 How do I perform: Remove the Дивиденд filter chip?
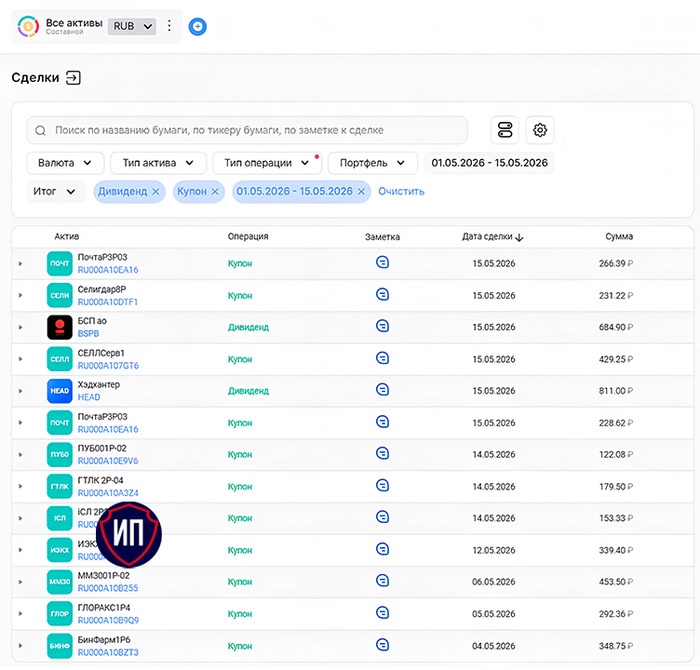pos(156,191)
